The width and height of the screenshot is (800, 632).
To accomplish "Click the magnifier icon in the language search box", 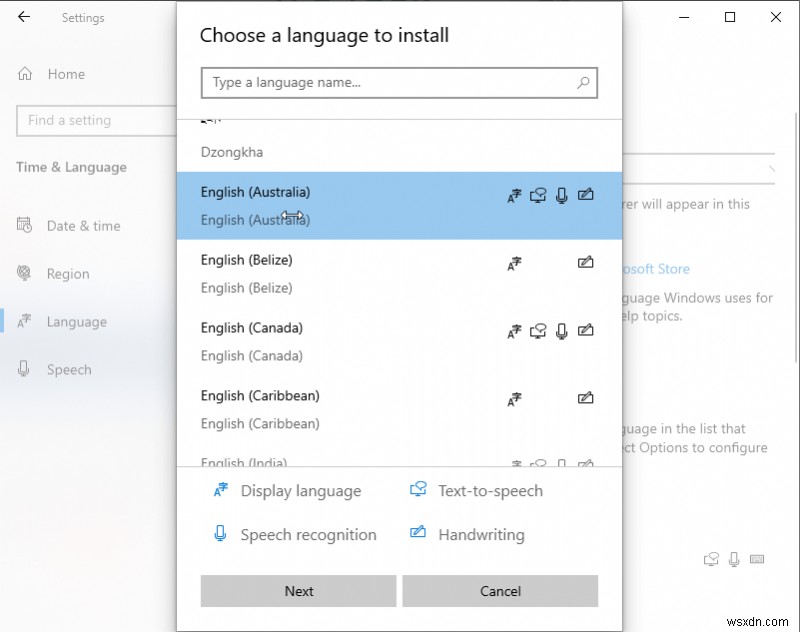I will click(x=583, y=83).
